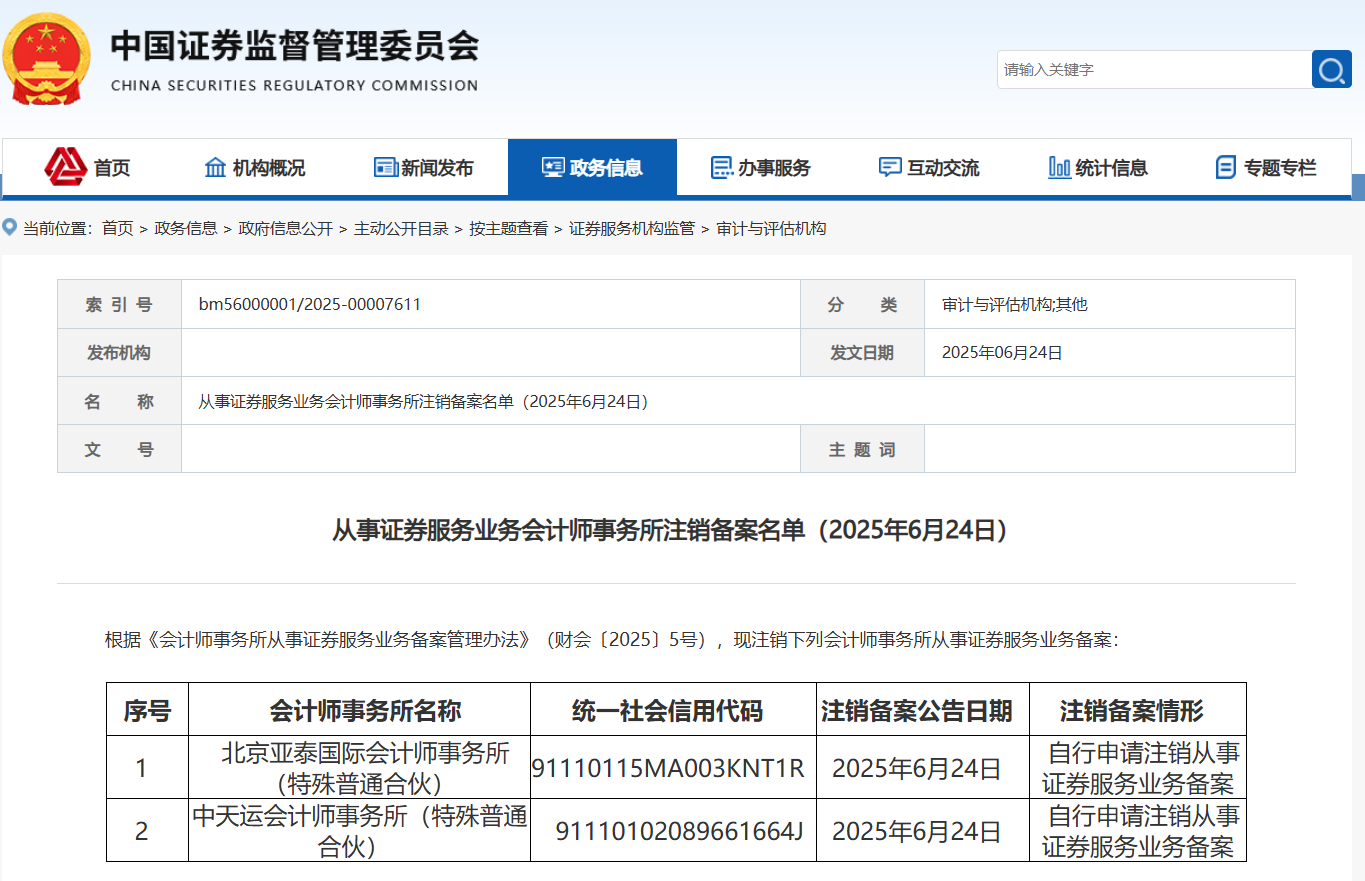Click the 北京亚泰国际会计师事务所 cell
The width and height of the screenshot is (1365, 881).
359,767
